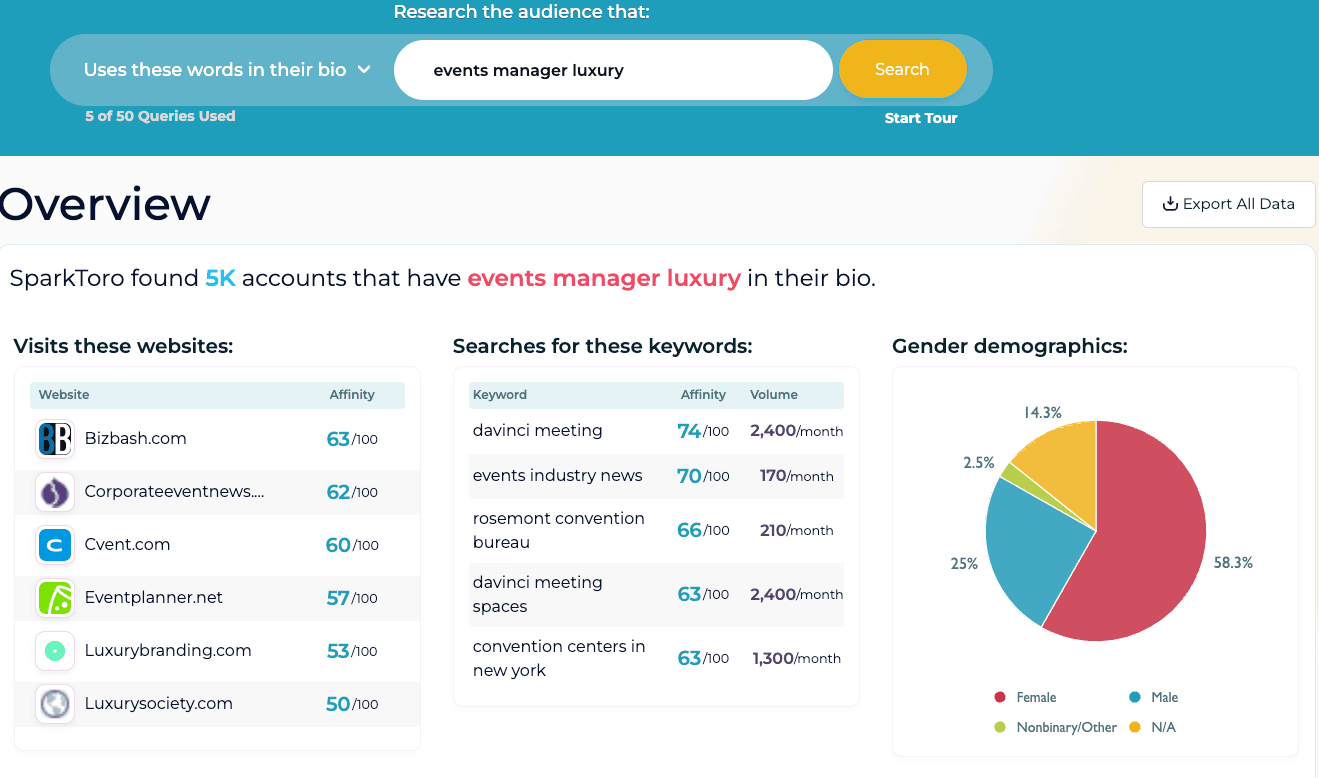Click the chevron beside the bio filter
The height and width of the screenshot is (778, 1319).
(364, 70)
